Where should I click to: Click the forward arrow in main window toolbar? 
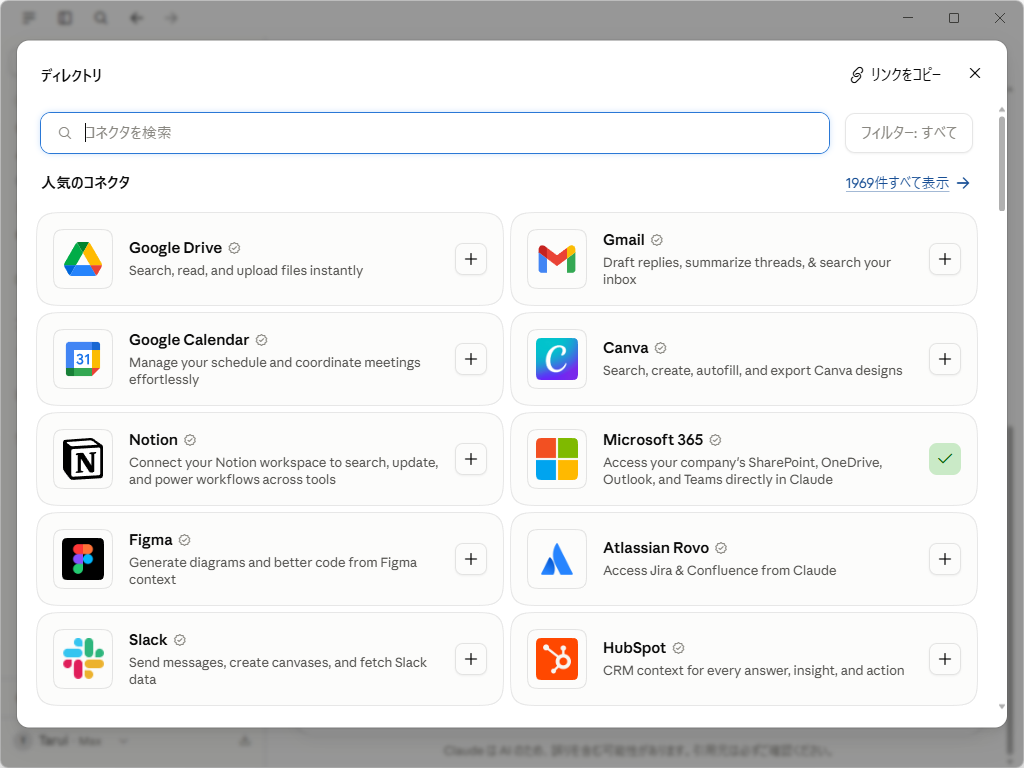[x=171, y=18]
